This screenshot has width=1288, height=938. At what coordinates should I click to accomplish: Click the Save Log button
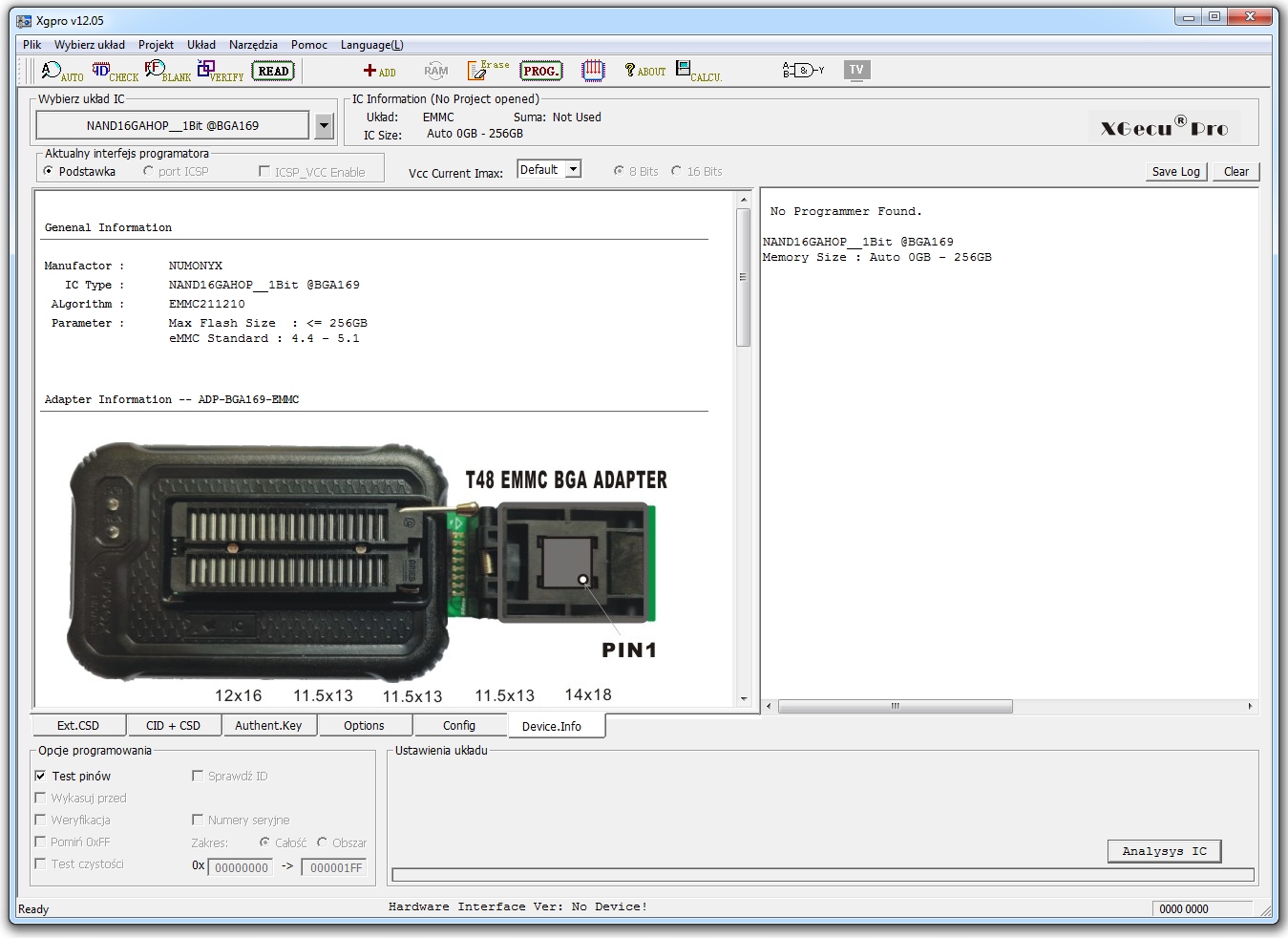pos(1175,172)
